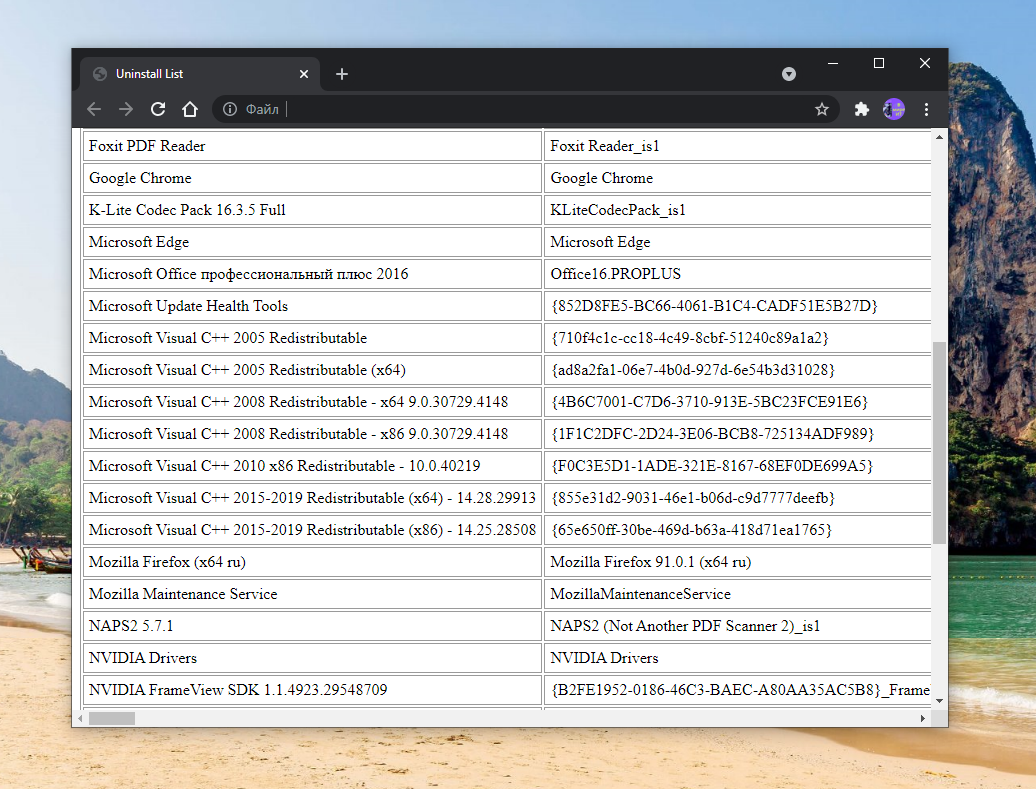Select the 'Foxit PDF Reader' cell
Screen dimensions: 1036x789
point(313,146)
